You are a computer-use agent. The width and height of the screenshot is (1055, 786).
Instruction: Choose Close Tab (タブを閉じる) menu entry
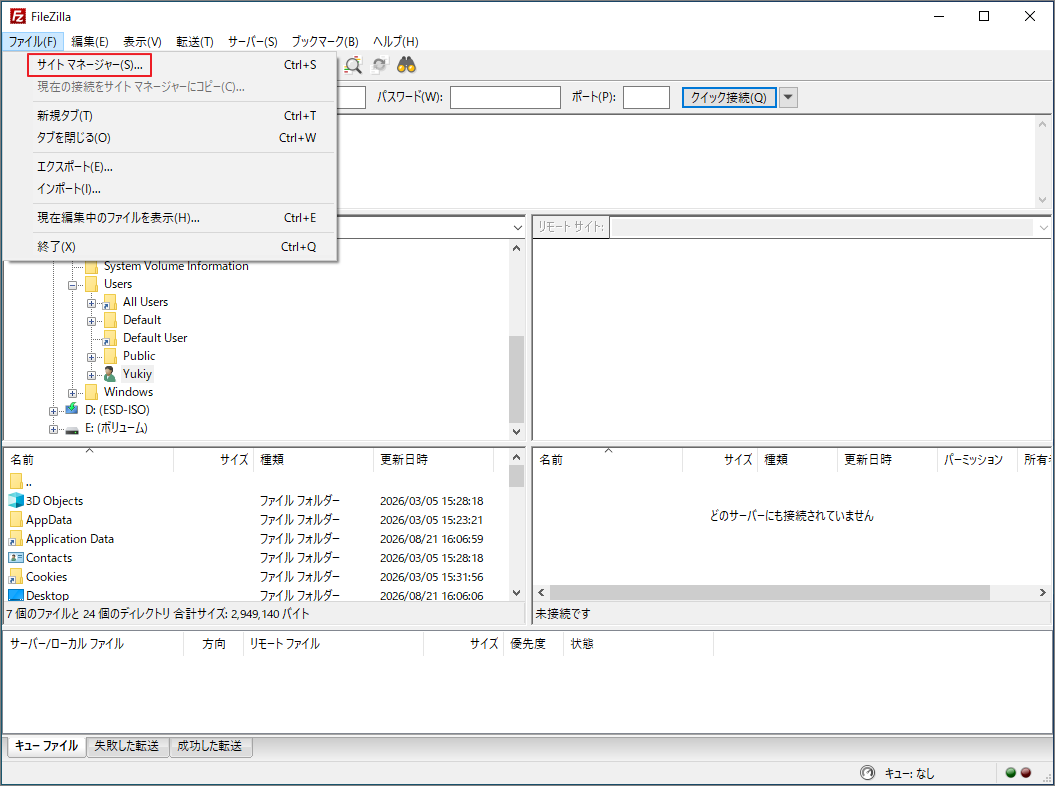(x=170, y=138)
